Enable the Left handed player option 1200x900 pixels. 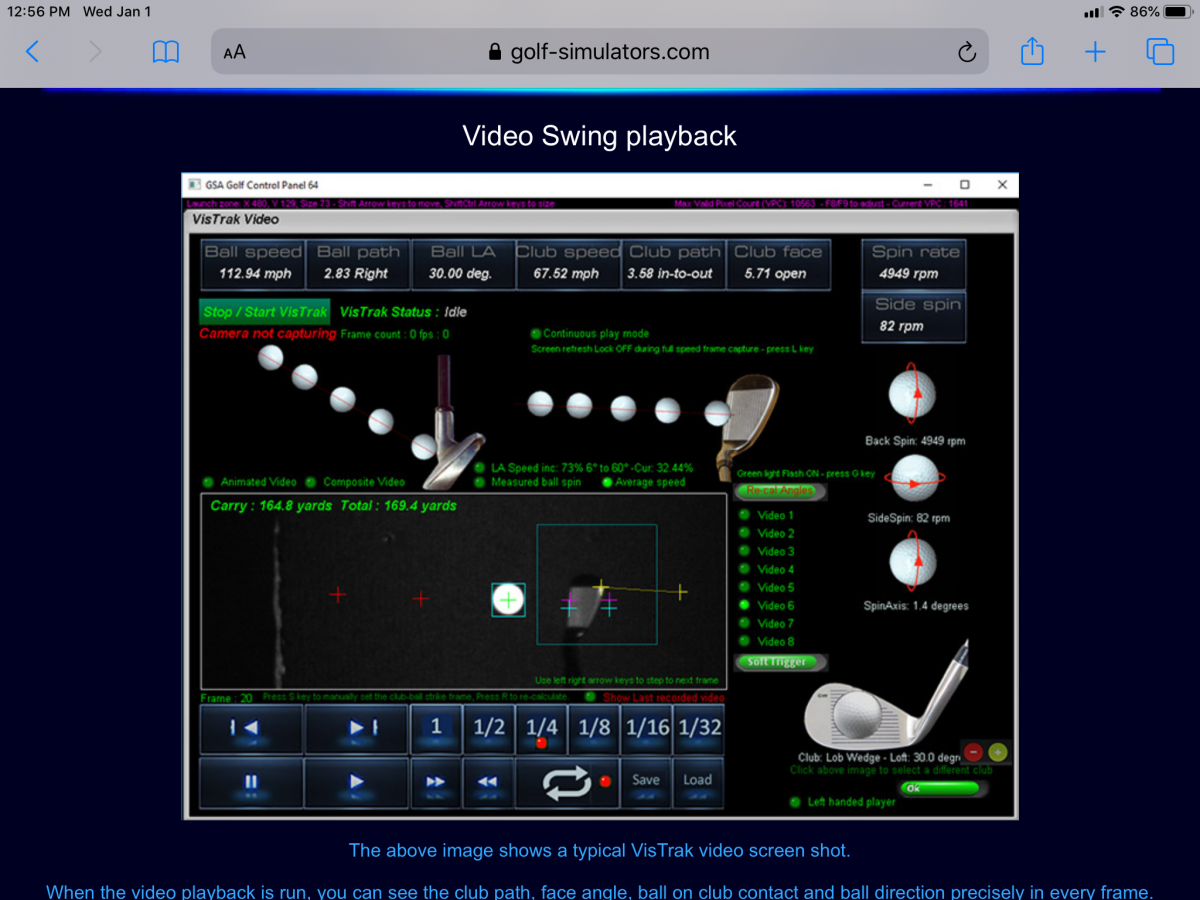(794, 802)
